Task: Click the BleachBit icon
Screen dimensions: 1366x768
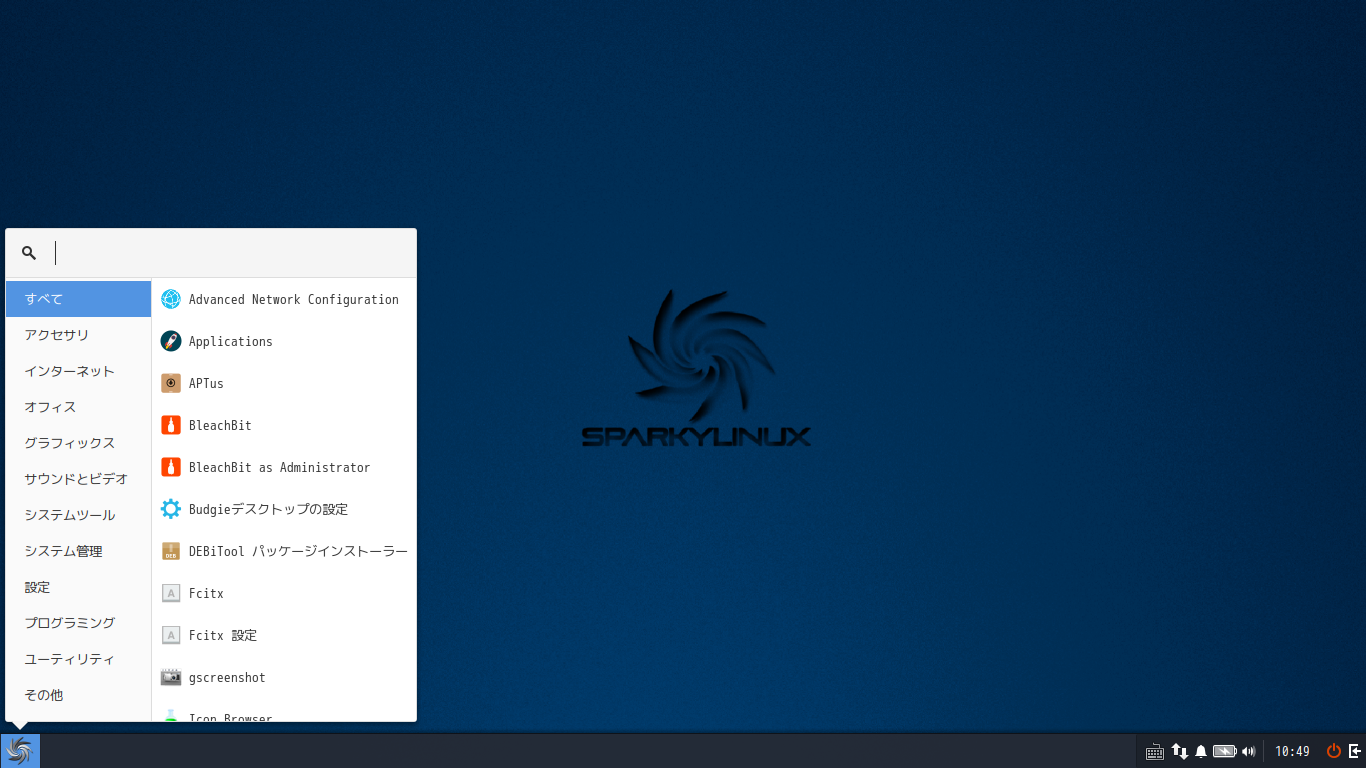Action: 171,425
